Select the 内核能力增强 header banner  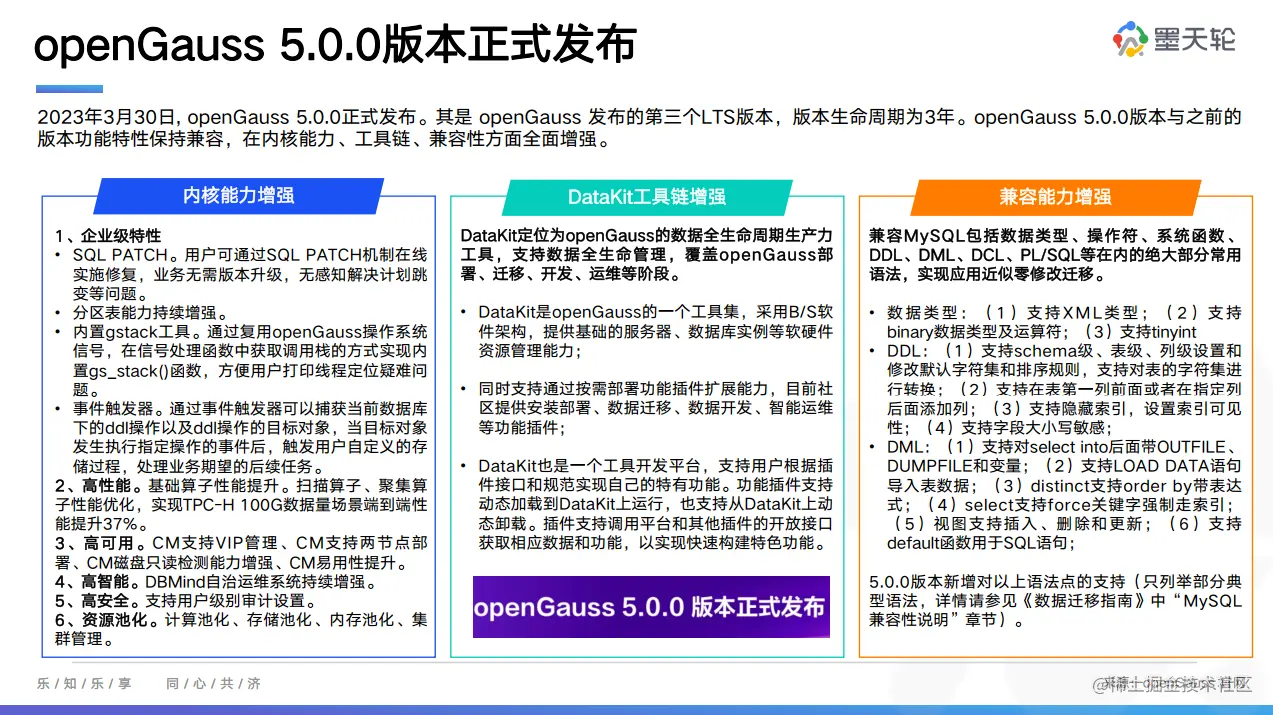tap(238, 197)
